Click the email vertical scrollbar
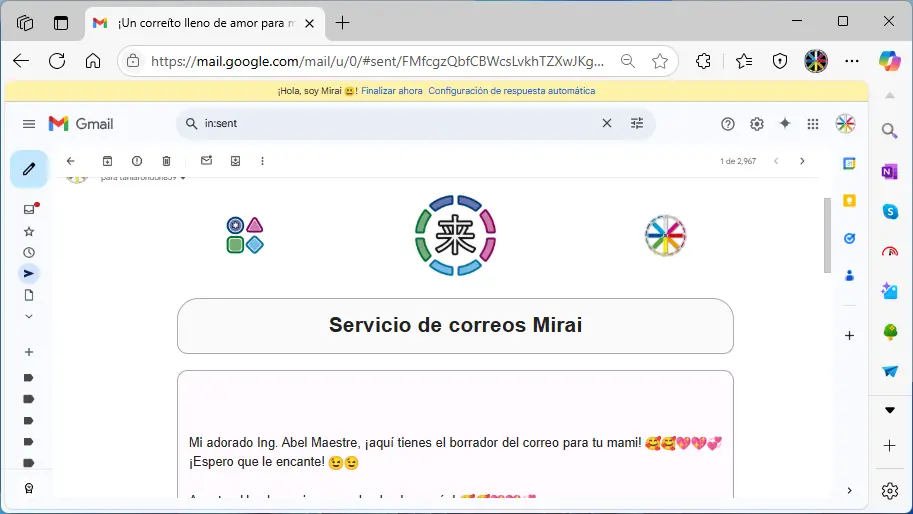913x514 pixels. pyautogui.click(x=827, y=235)
